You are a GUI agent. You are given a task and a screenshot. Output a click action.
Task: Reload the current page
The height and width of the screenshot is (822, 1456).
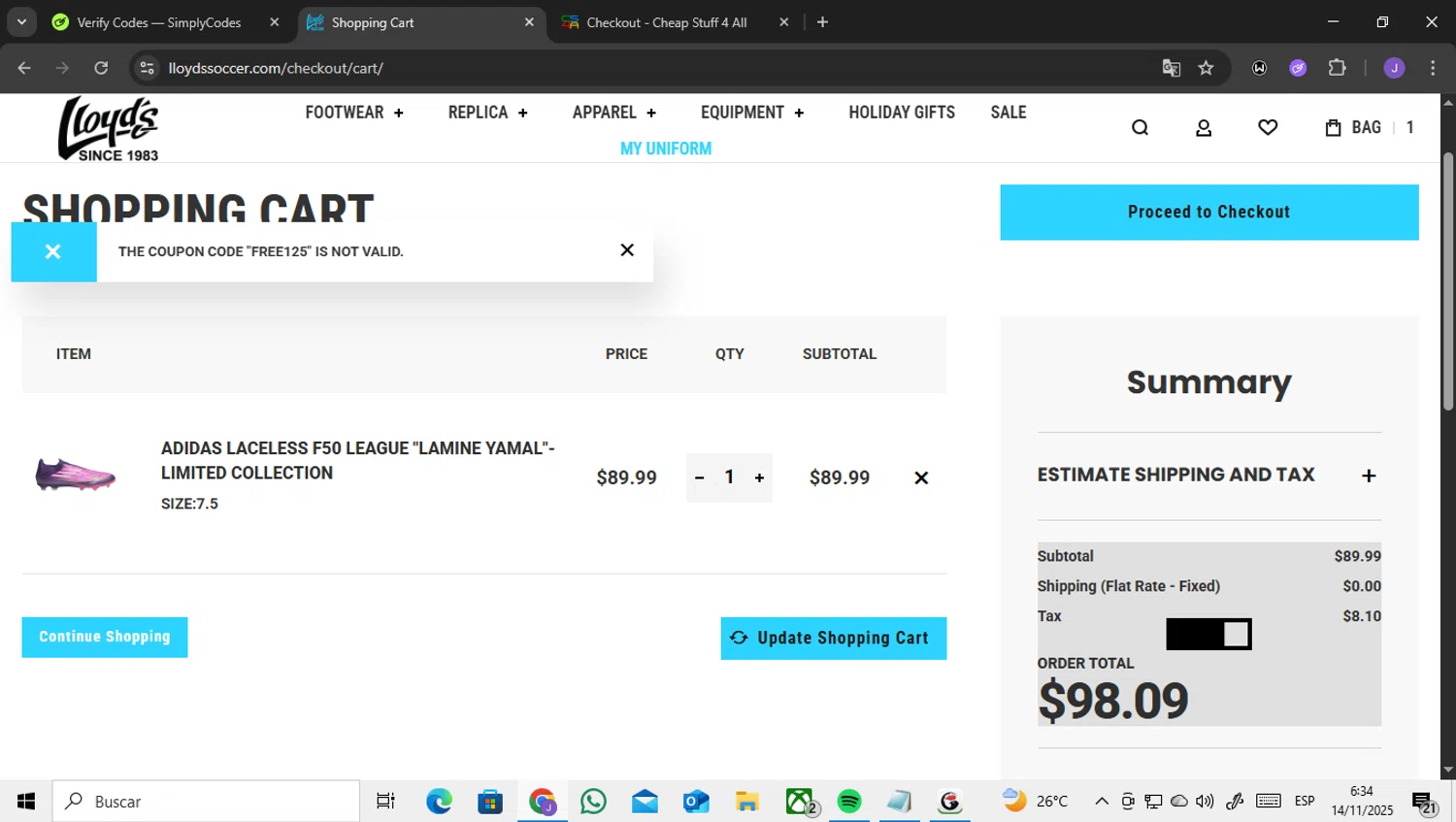click(101, 68)
